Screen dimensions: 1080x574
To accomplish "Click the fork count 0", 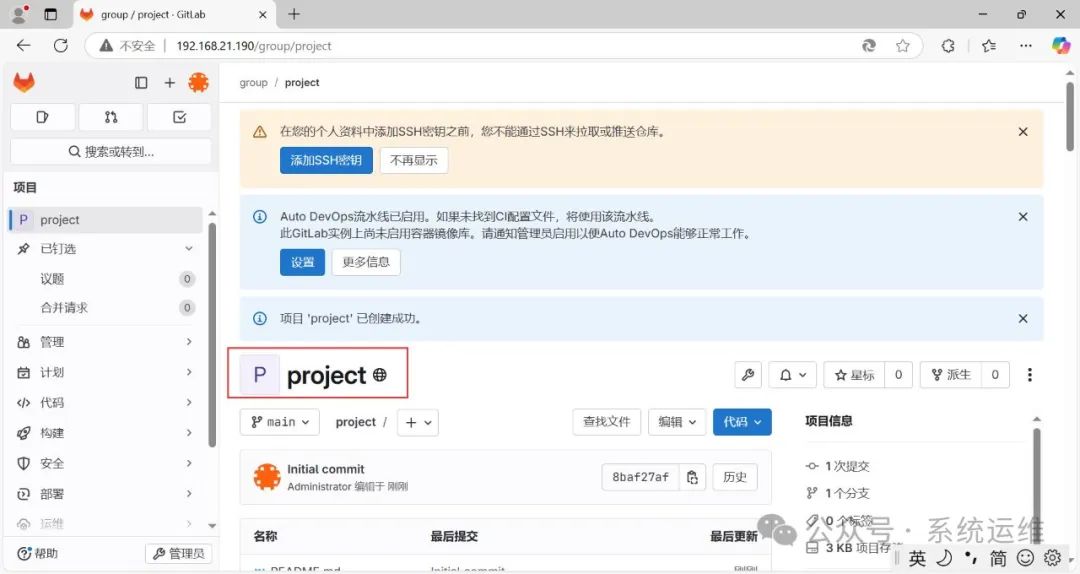I will 995,375.
